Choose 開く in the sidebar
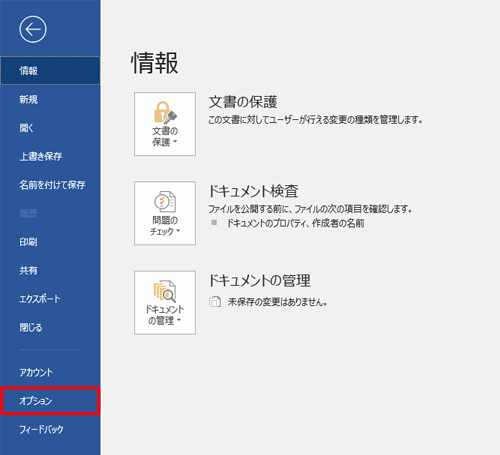 coord(50,128)
